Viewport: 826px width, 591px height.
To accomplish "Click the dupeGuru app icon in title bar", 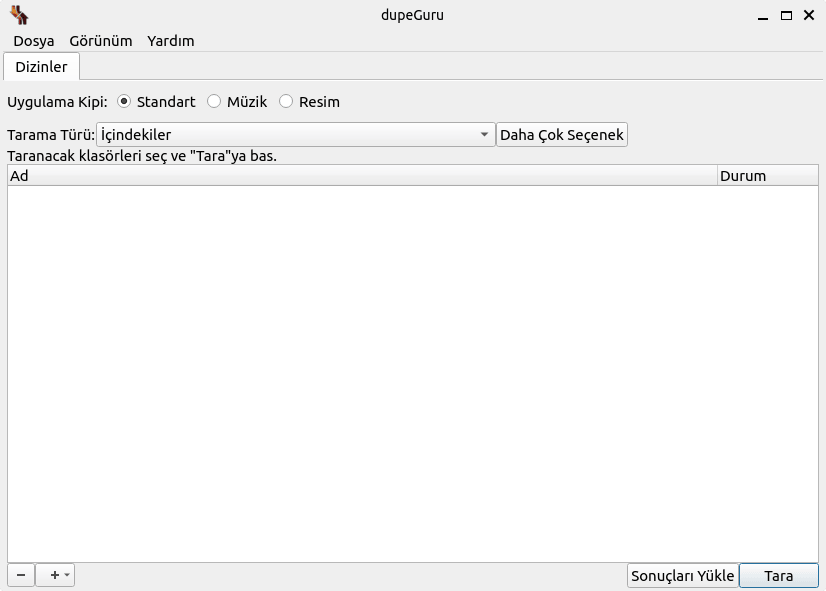I will click(x=19, y=15).
